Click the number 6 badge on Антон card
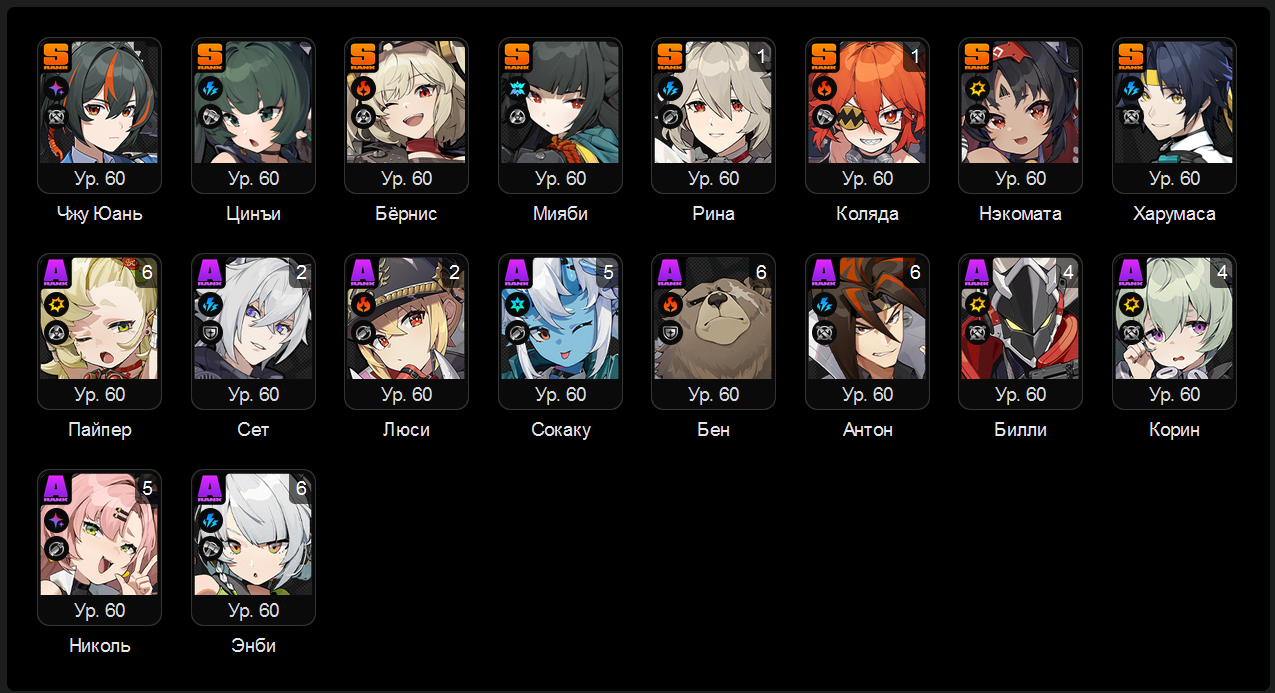The width and height of the screenshot is (1275, 693). tap(915, 272)
